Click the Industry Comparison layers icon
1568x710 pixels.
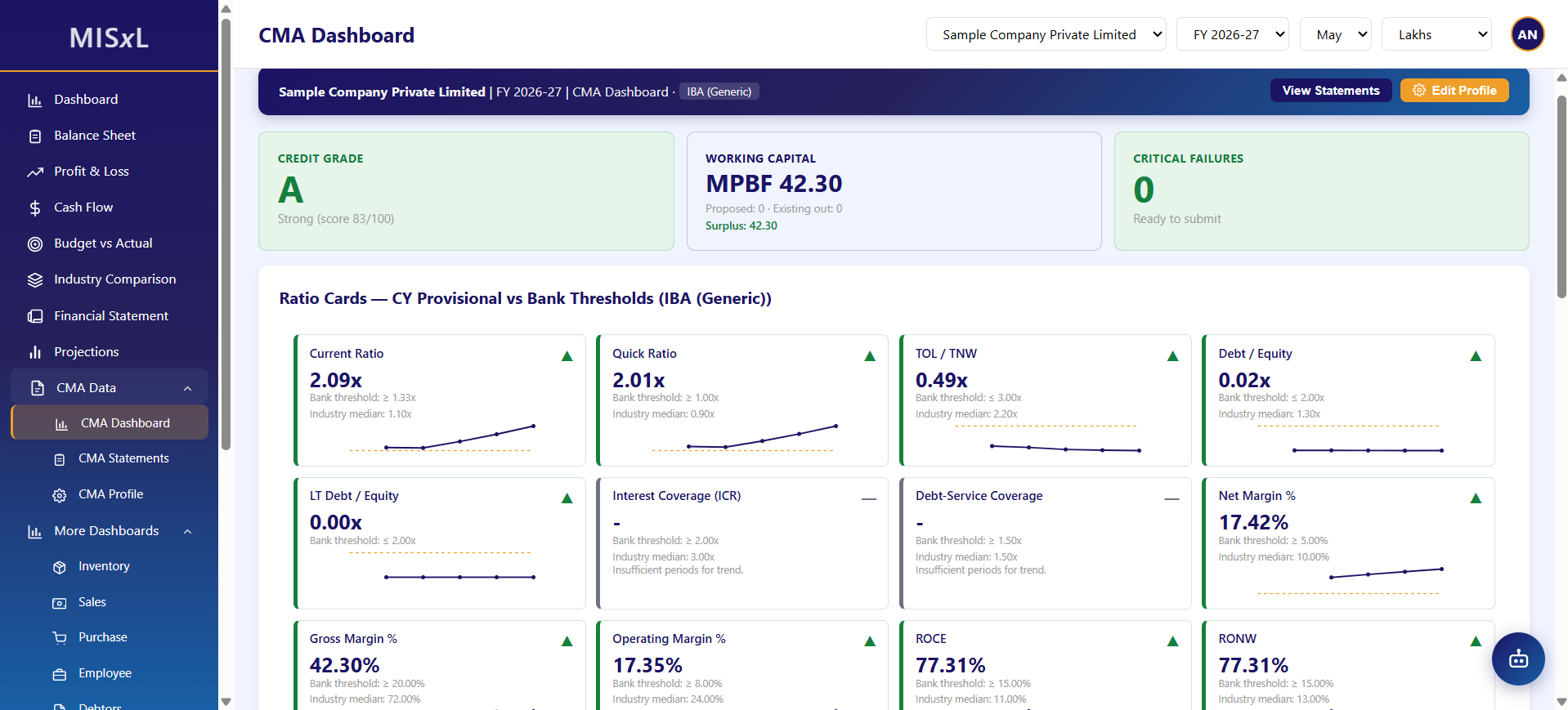(x=35, y=280)
